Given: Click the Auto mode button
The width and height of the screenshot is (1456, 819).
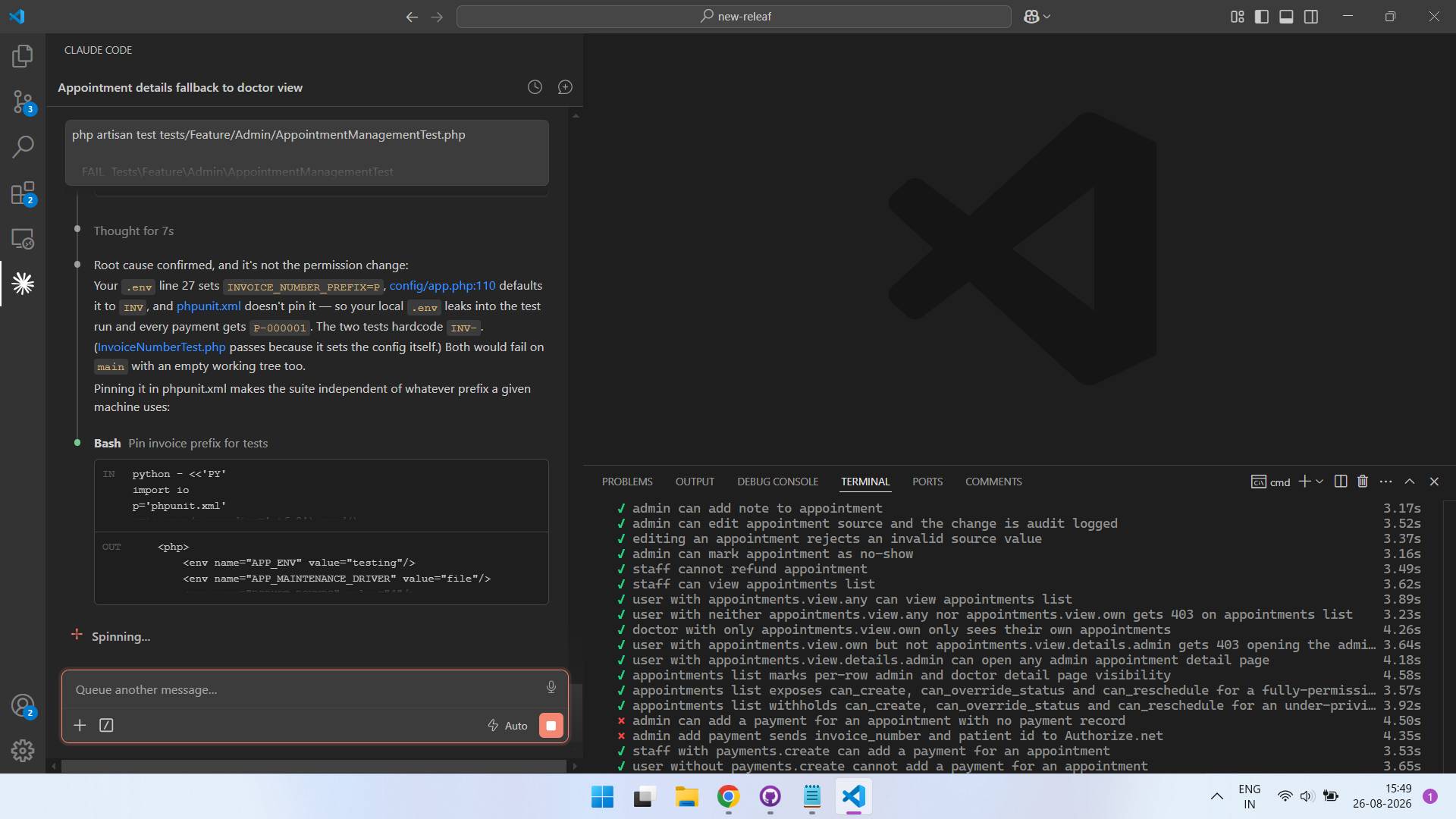Looking at the screenshot, I should point(507,726).
